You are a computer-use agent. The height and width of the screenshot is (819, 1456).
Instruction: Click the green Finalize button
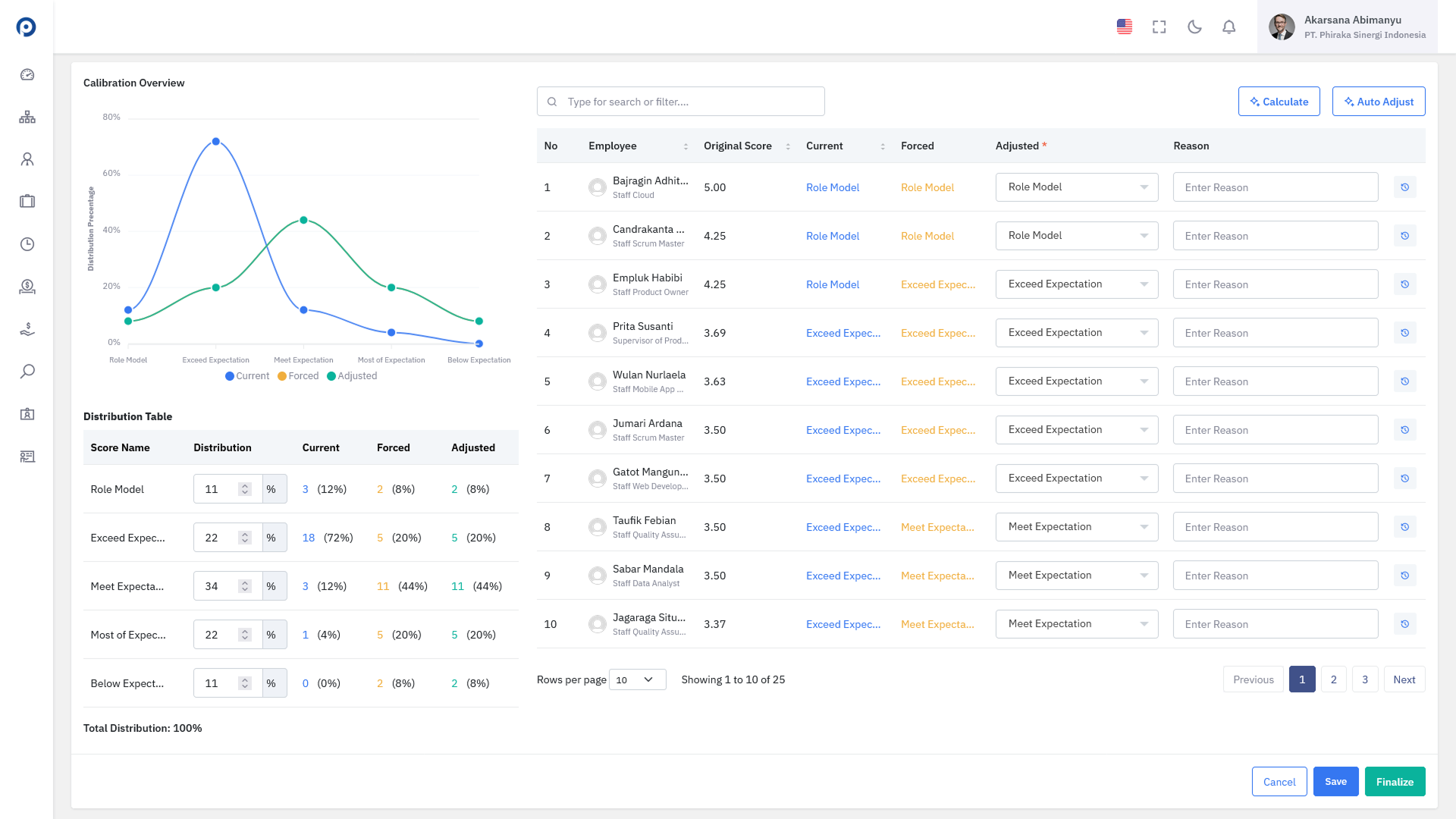click(1395, 782)
